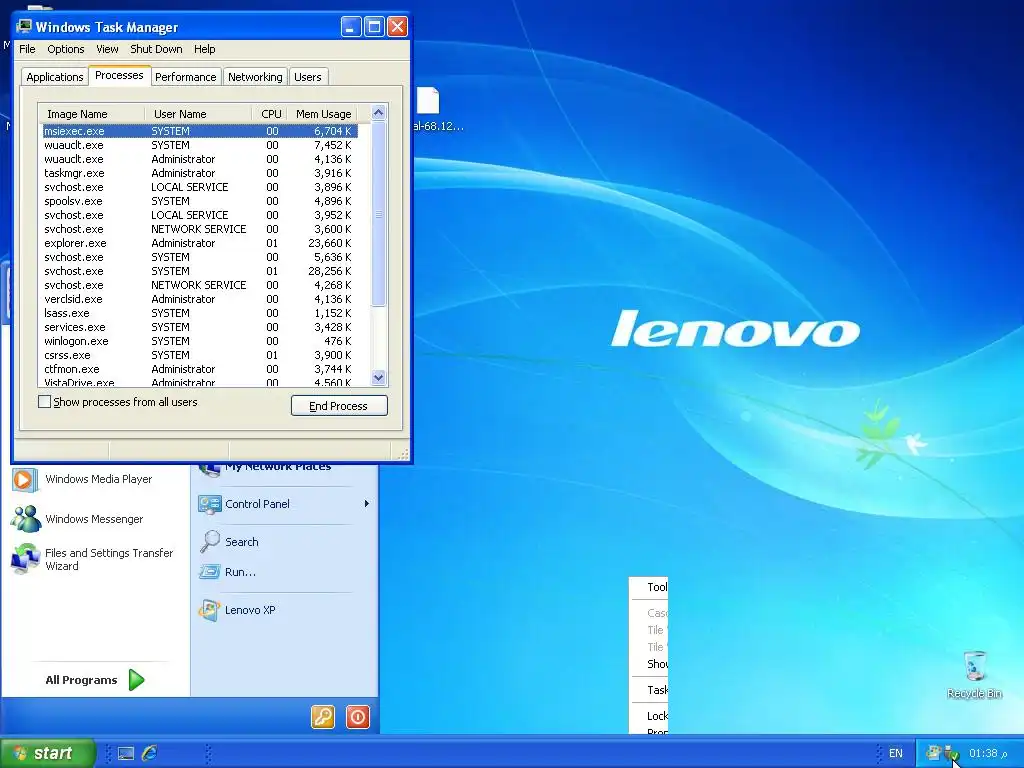This screenshot has height=768, width=1024.
Task: Select the spoolsv.exe process row
Action: coord(199,201)
